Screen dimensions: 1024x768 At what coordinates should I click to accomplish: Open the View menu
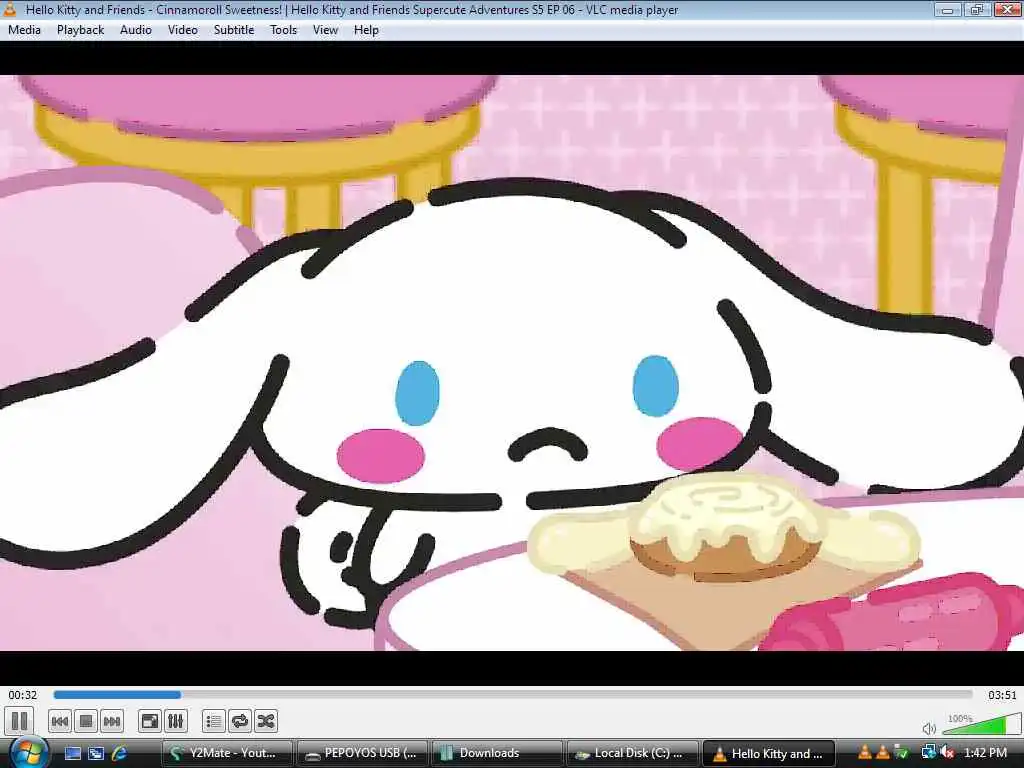(x=325, y=30)
